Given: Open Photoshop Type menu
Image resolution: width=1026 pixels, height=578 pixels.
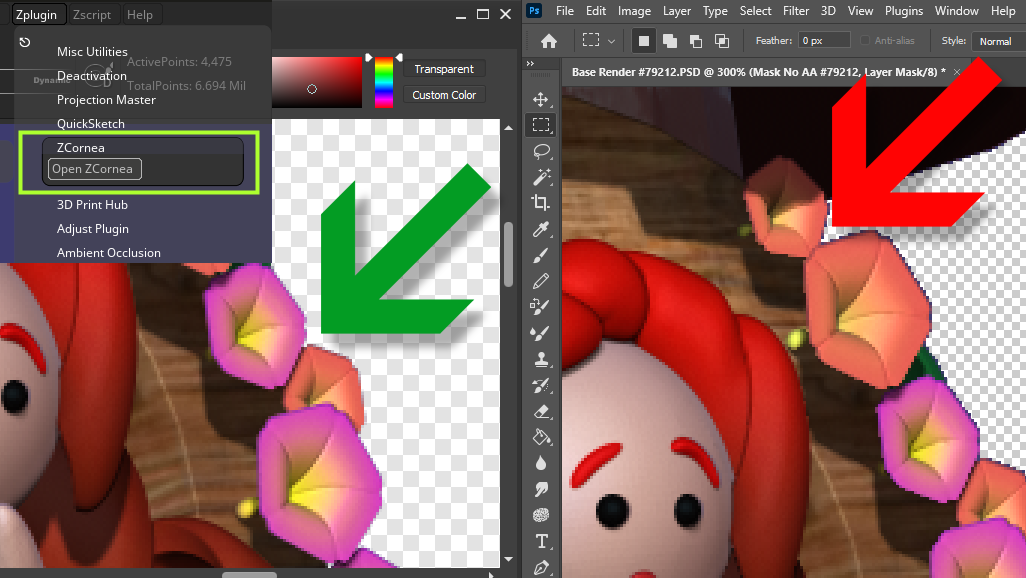Looking at the screenshot, I should tap(715, 11).
